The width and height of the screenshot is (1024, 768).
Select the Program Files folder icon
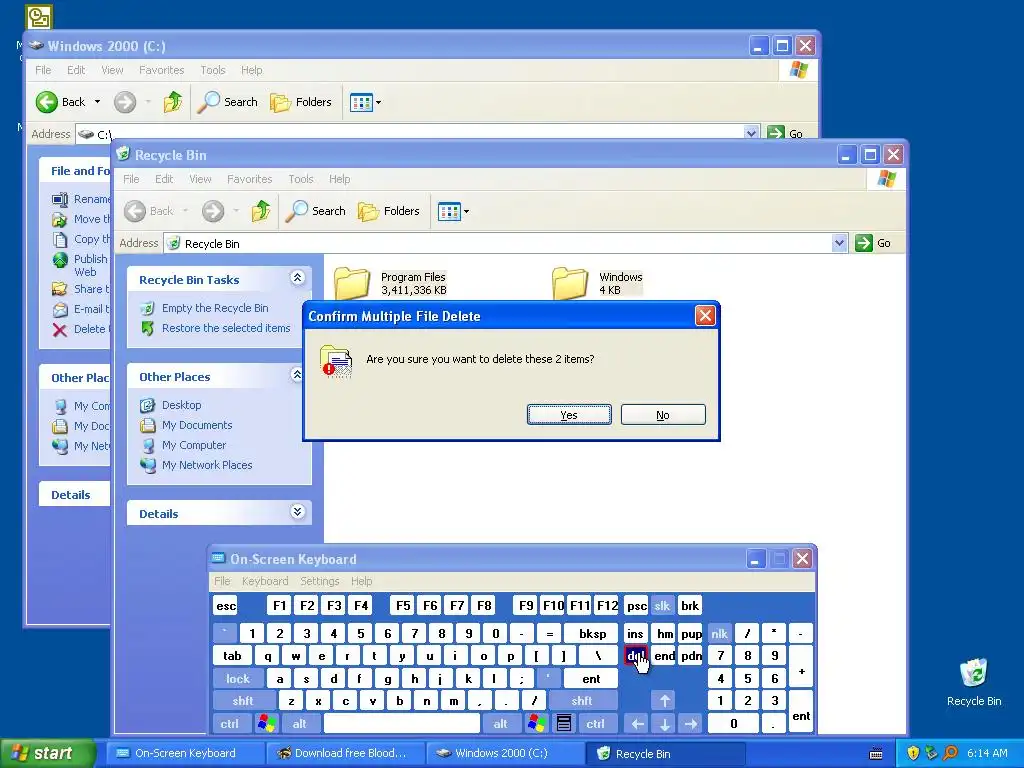[x=353, y=282]
